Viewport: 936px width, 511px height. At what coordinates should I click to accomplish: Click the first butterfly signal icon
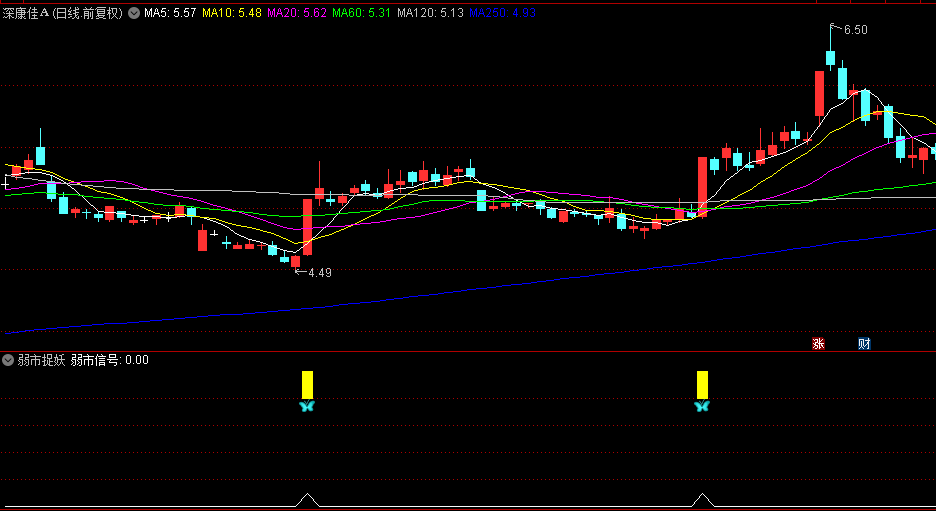coord(307,407)
